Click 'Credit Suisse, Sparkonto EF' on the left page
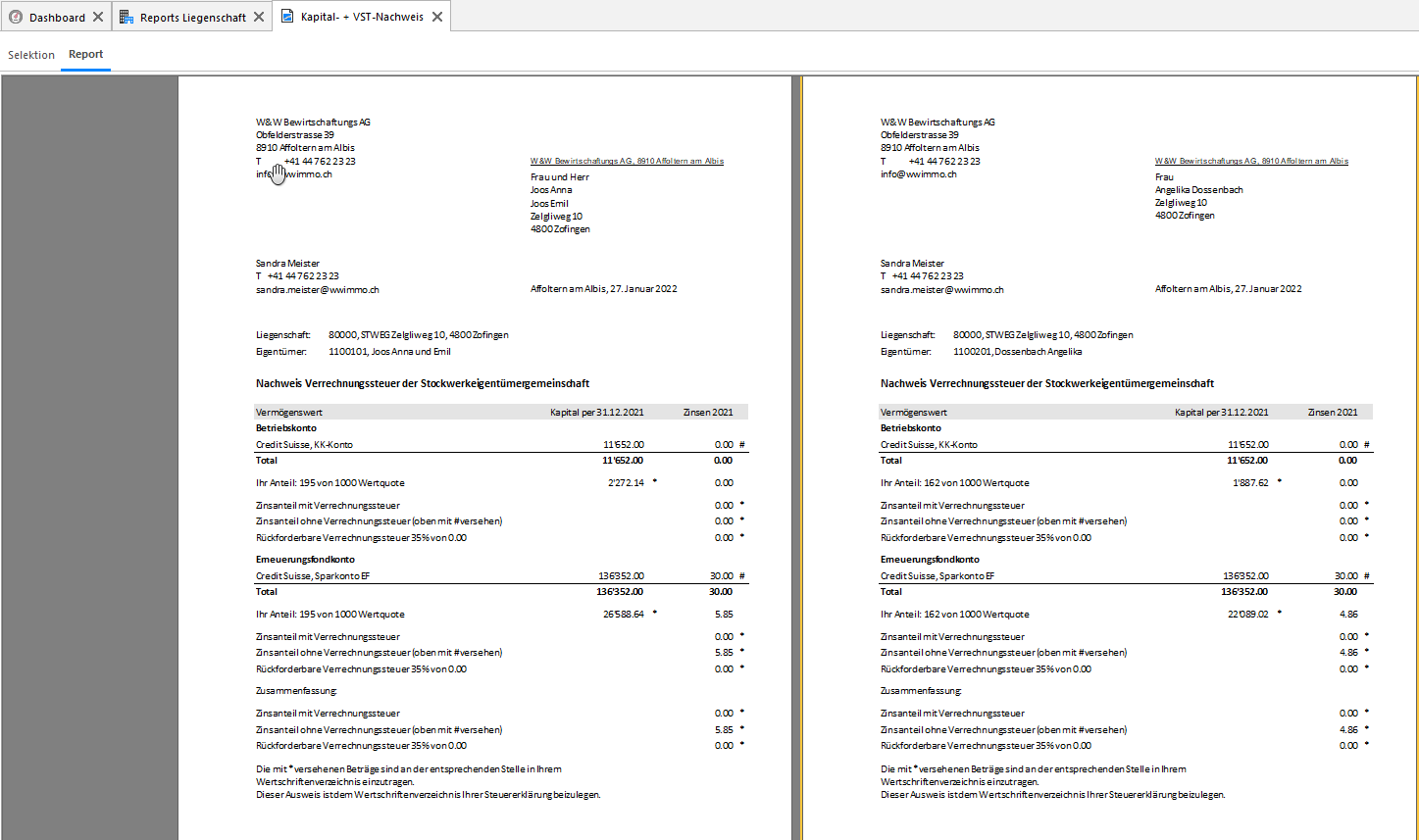Screen dimensions: 1419x840 [312, 576]
